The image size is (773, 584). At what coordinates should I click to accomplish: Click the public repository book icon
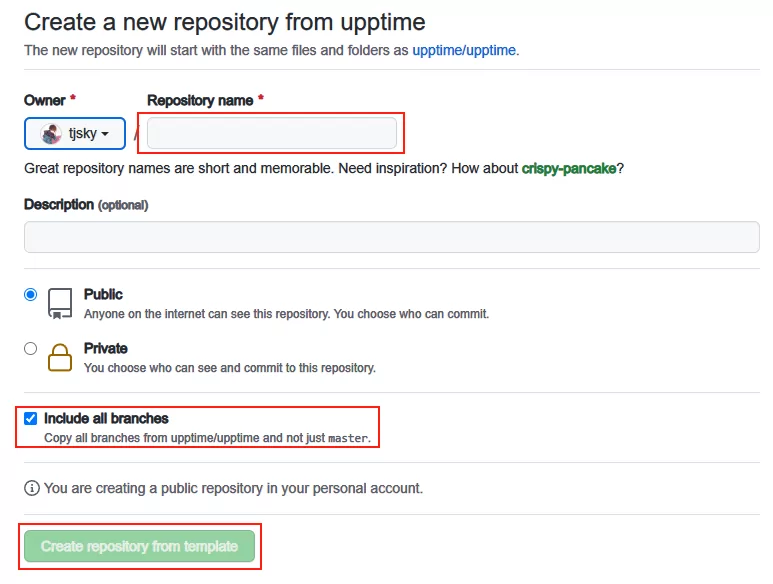[60, 304]
